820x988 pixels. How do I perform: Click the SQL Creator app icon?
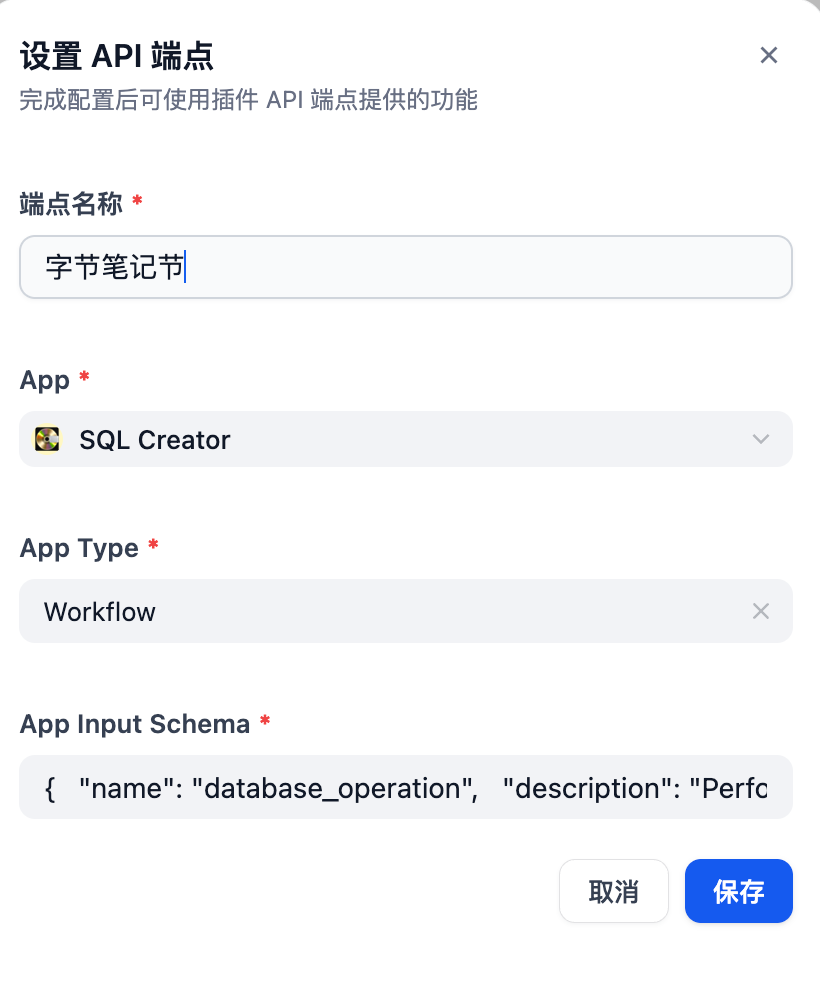(47, 439)
